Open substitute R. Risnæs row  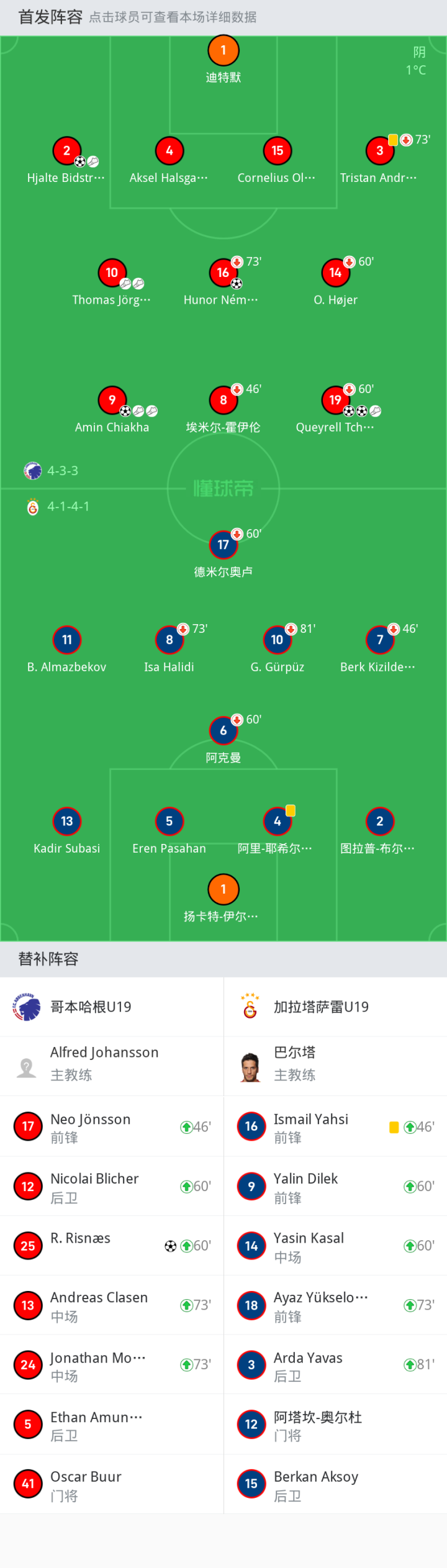(112, 1245)
